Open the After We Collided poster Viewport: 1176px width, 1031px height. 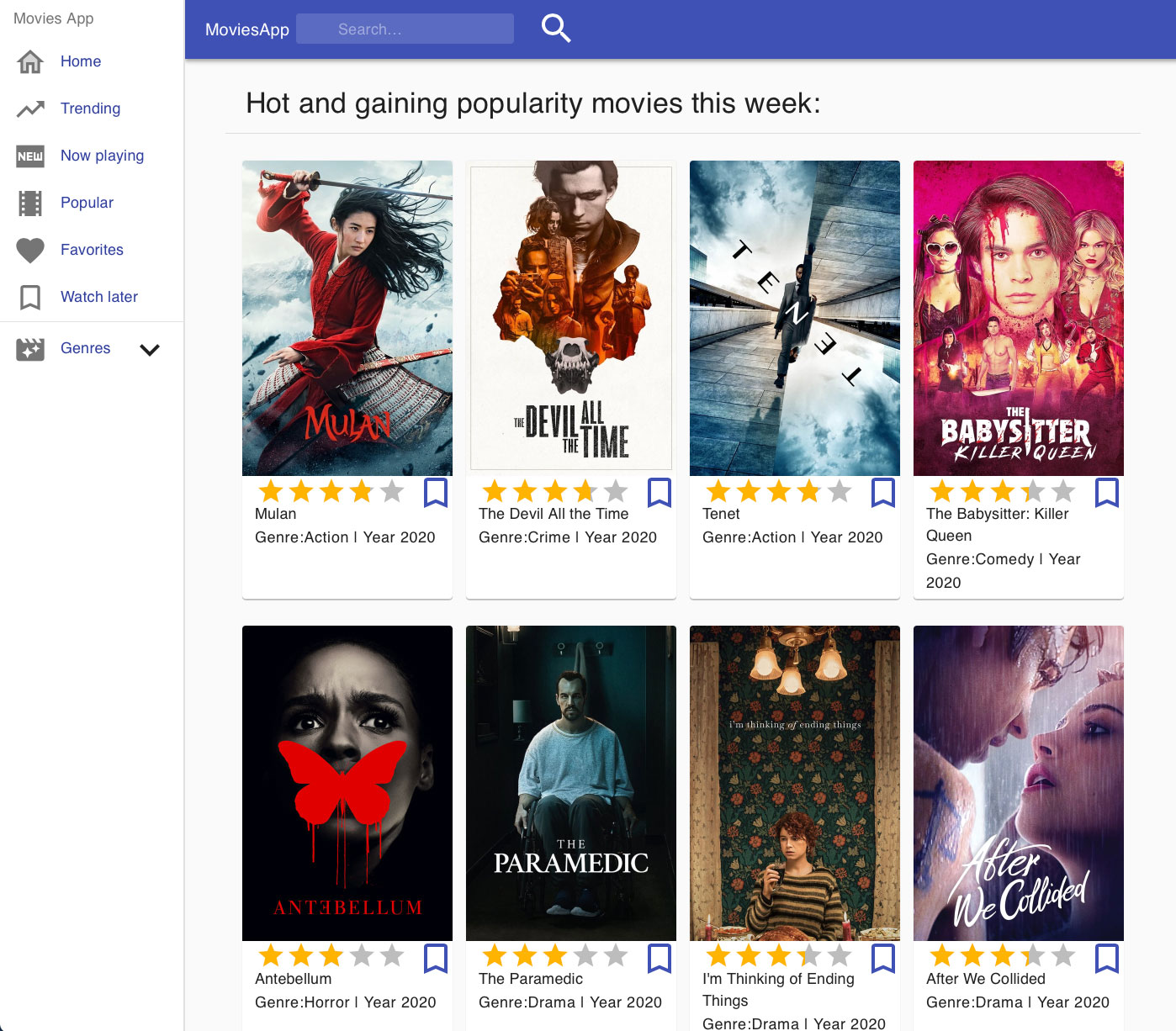pos(1019,783)
